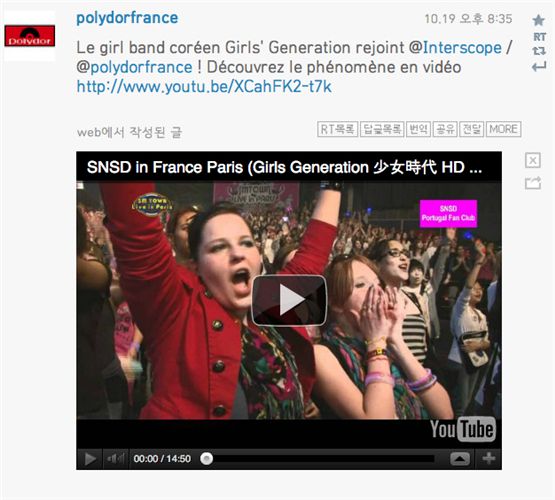
Task: Click the retweet arrows icon
Action: 539,51
